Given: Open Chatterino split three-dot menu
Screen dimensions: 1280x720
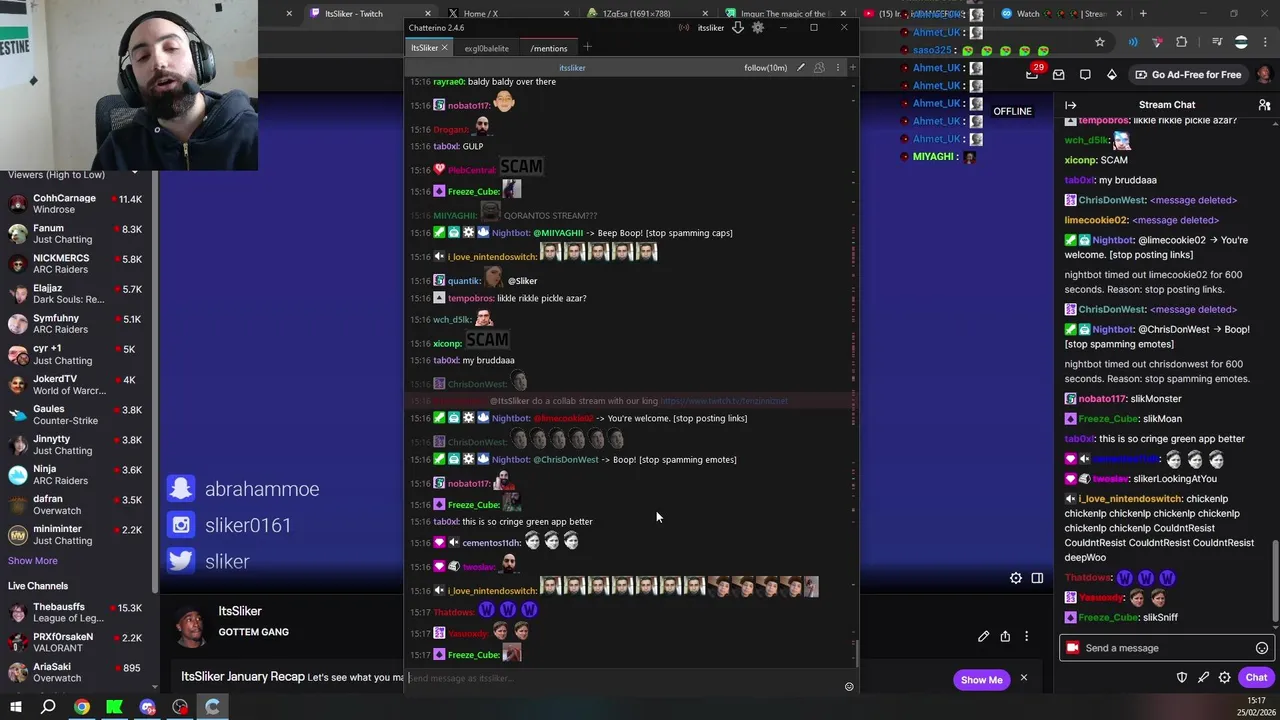Looking at the screenshot, I should pos(837,68).
